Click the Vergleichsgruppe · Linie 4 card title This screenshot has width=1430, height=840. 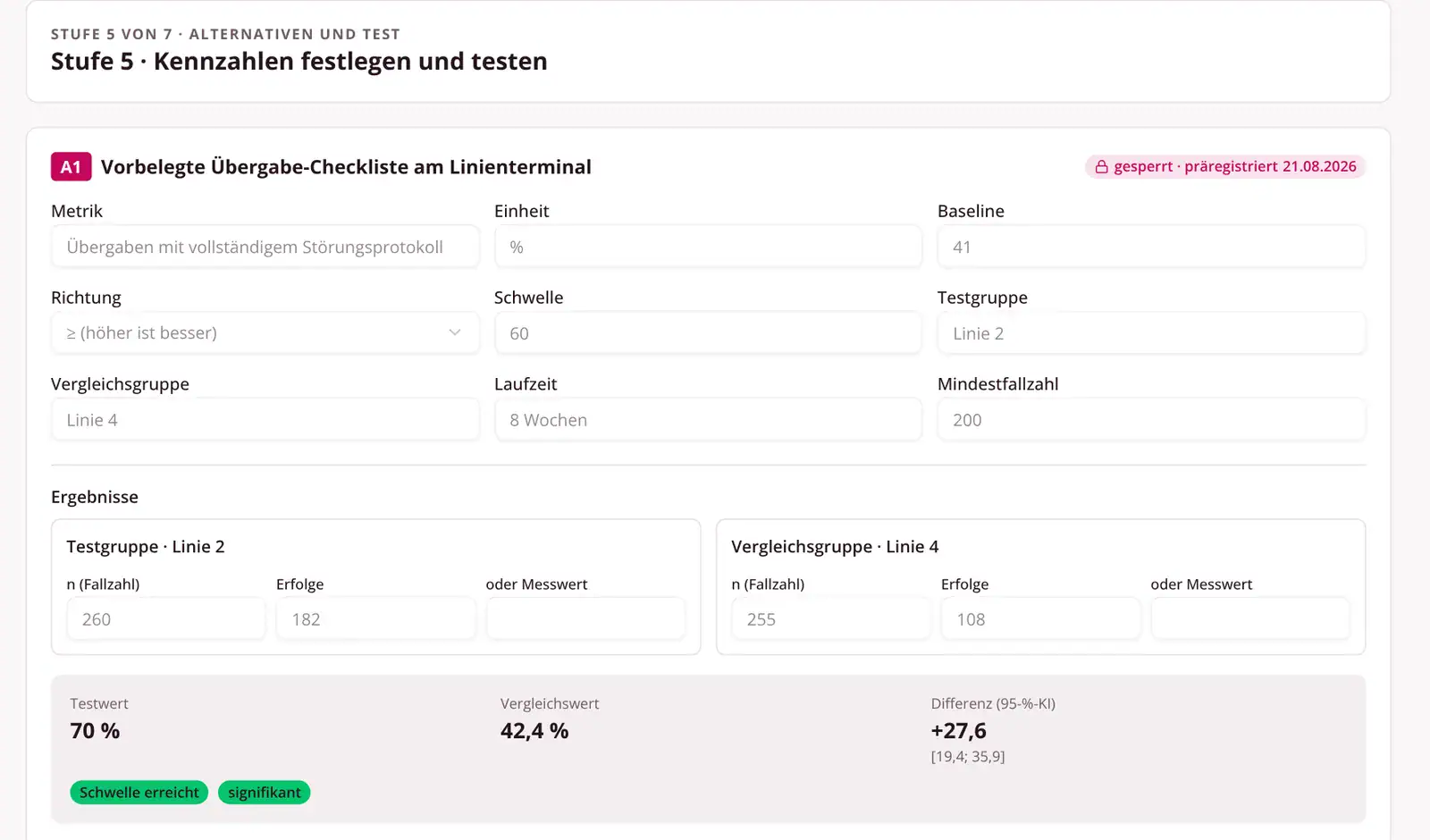[835, 547]
